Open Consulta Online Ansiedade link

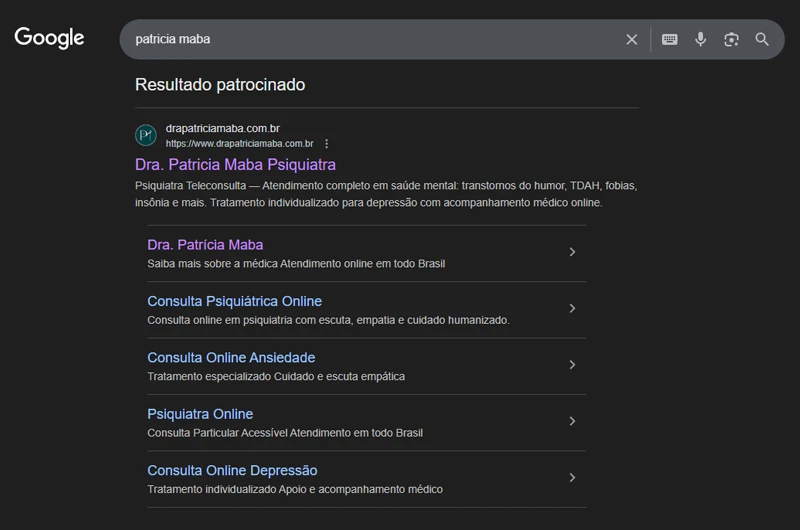[x=231, y=357]
